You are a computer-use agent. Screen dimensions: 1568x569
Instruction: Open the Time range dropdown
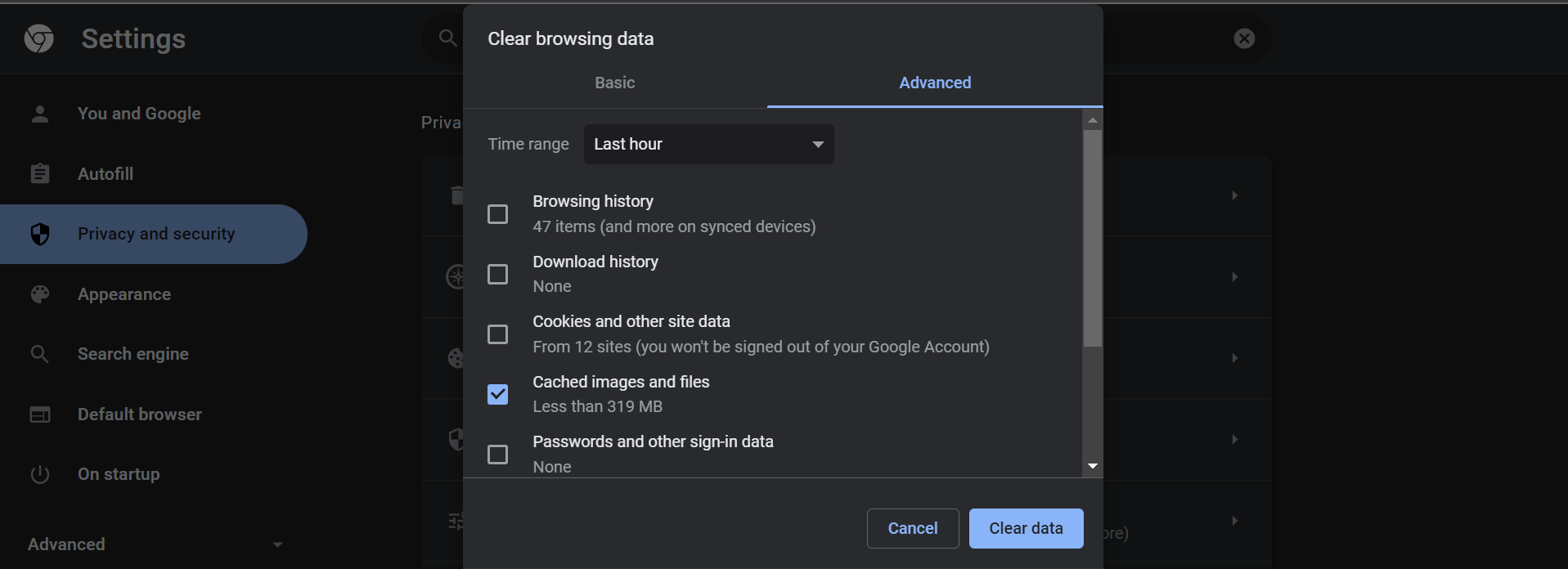(x=708, y=145)
